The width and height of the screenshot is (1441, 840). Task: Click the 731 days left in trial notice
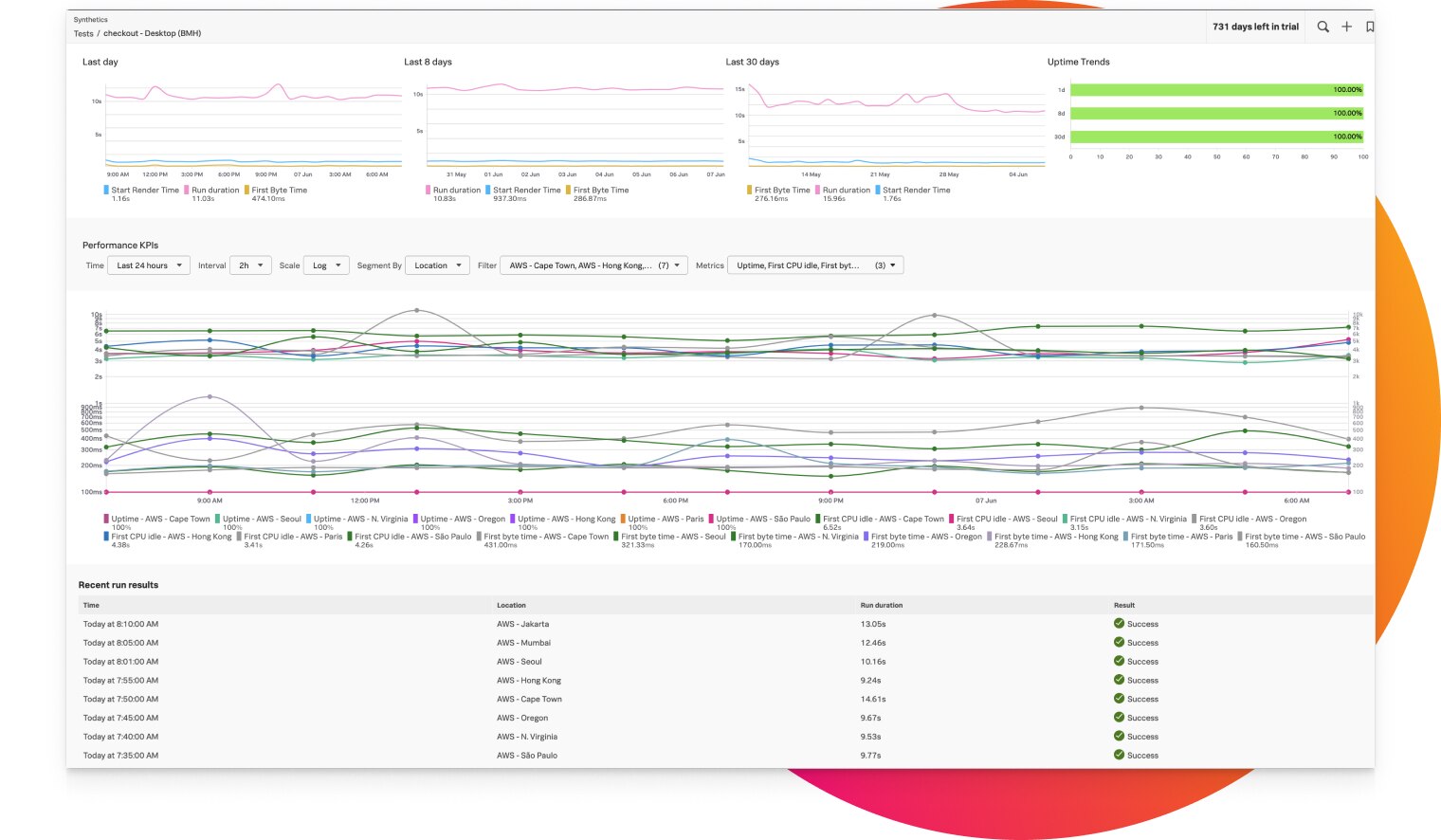point(1255,27)
